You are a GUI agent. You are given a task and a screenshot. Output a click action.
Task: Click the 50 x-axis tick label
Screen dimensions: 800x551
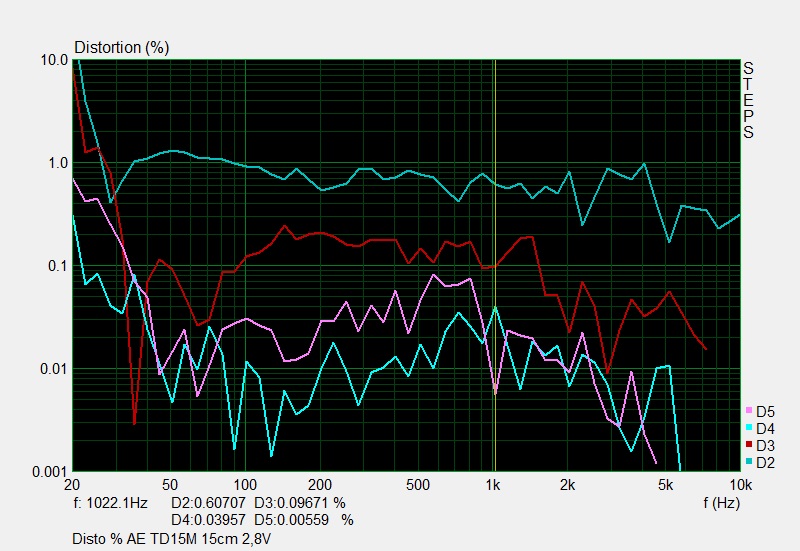[170, 485]
